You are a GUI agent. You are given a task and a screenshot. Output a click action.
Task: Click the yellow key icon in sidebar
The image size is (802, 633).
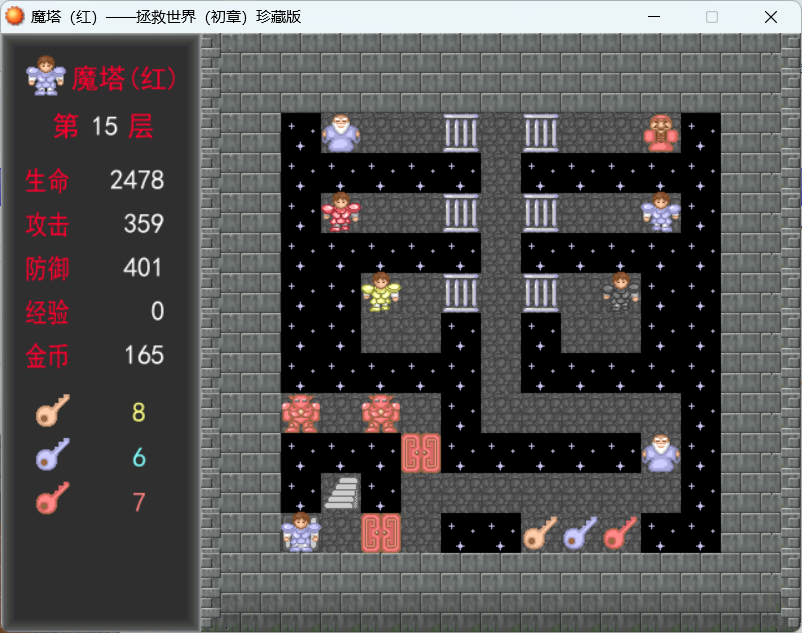53,411
